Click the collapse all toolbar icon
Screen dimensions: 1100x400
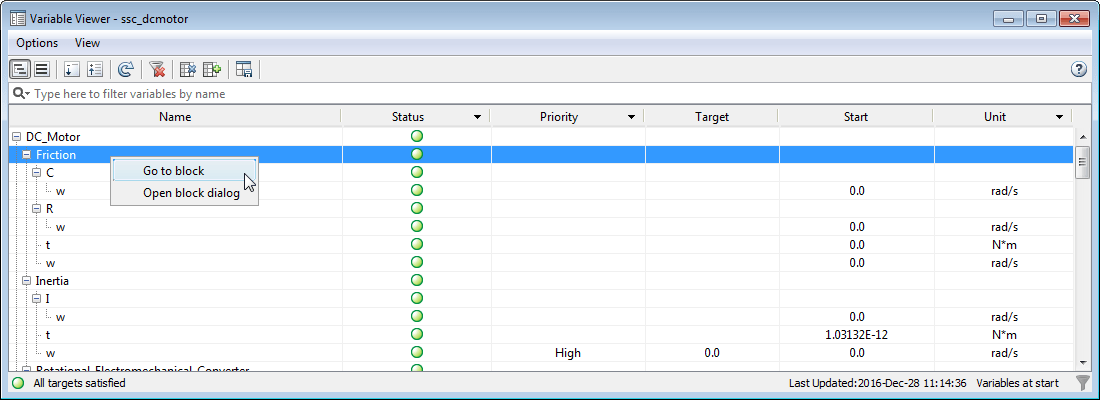click(95, 69)
